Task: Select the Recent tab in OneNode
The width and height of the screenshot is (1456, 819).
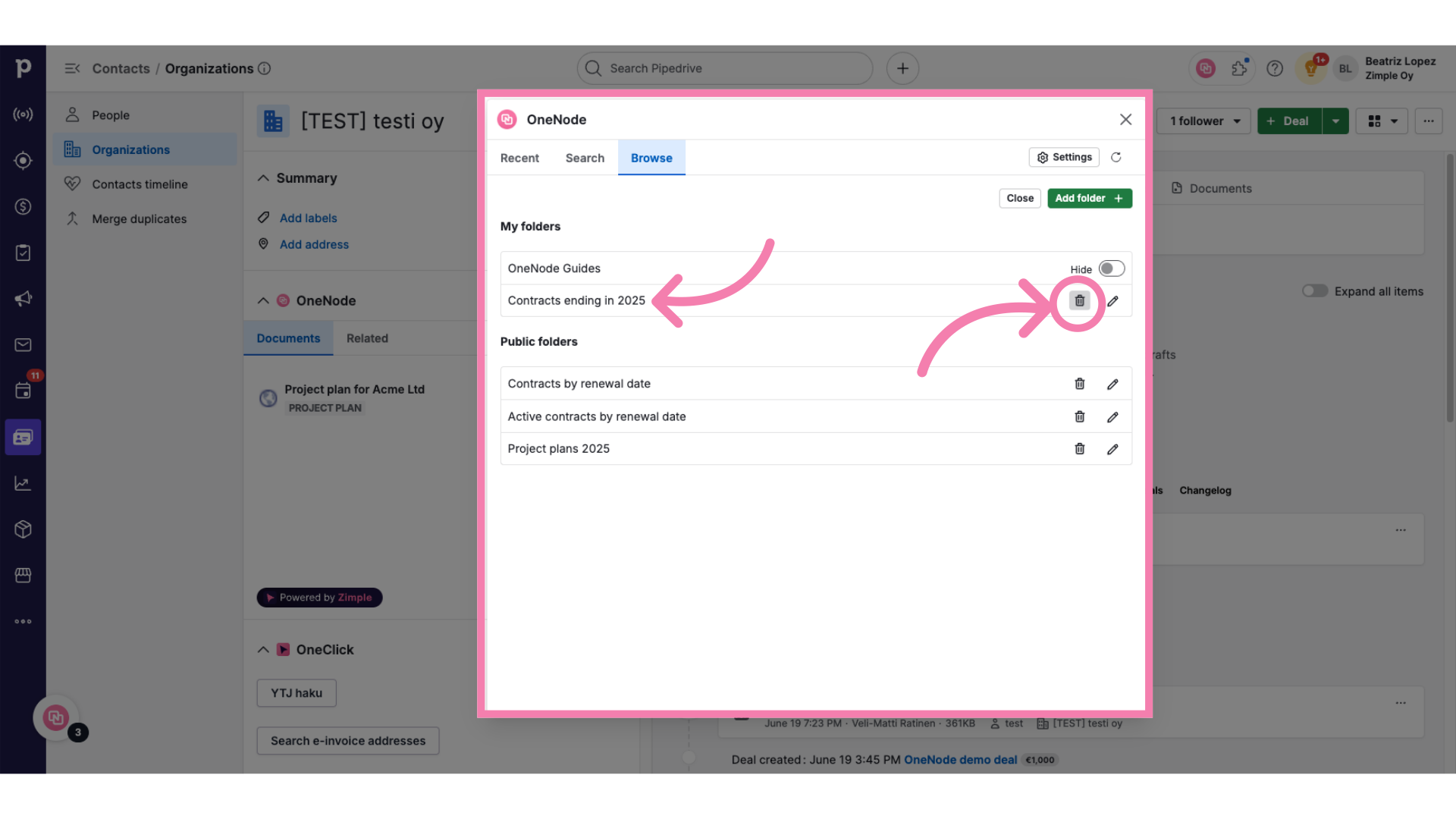Action: click(519, 158)
